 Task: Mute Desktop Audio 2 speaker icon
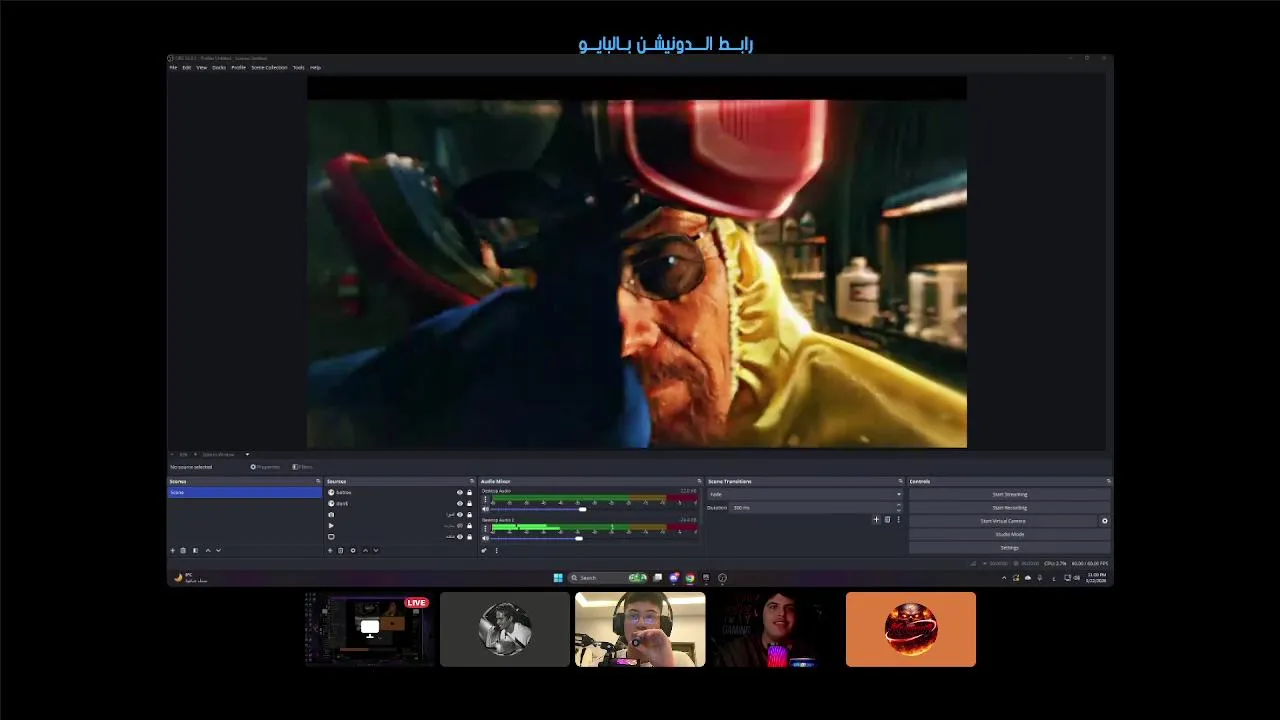point(486,538)
